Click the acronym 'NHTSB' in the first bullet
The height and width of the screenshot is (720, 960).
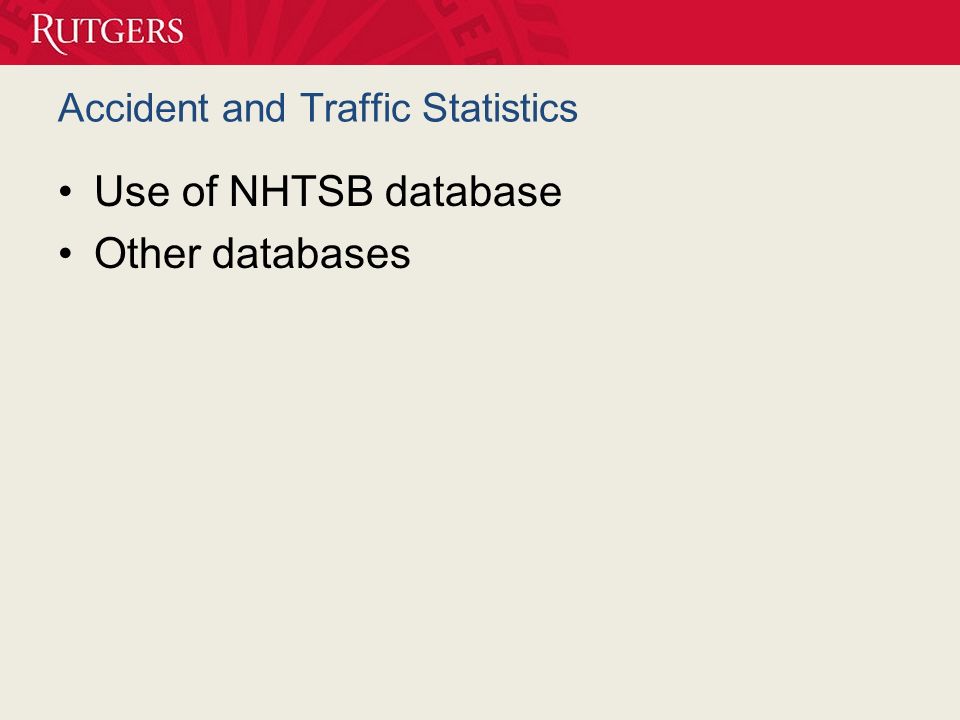301,191
